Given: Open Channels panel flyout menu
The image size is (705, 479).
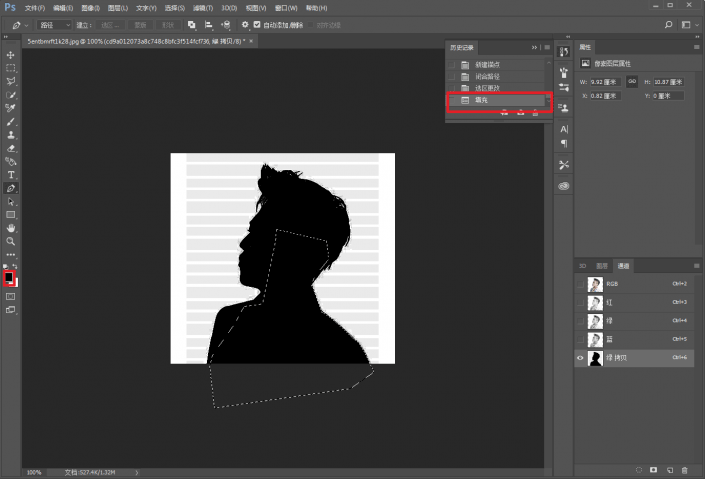Looking at the screenshot, I should click(x=696, y=266).
